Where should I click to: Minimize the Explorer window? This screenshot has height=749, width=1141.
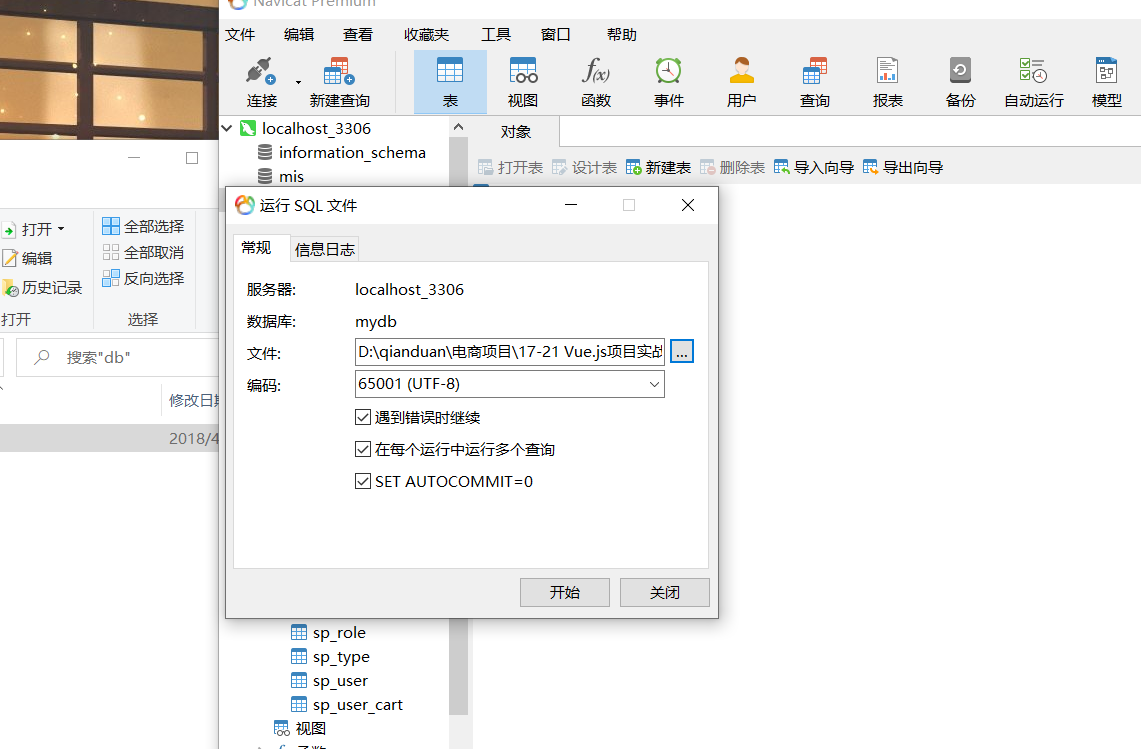tap(134, 158)
